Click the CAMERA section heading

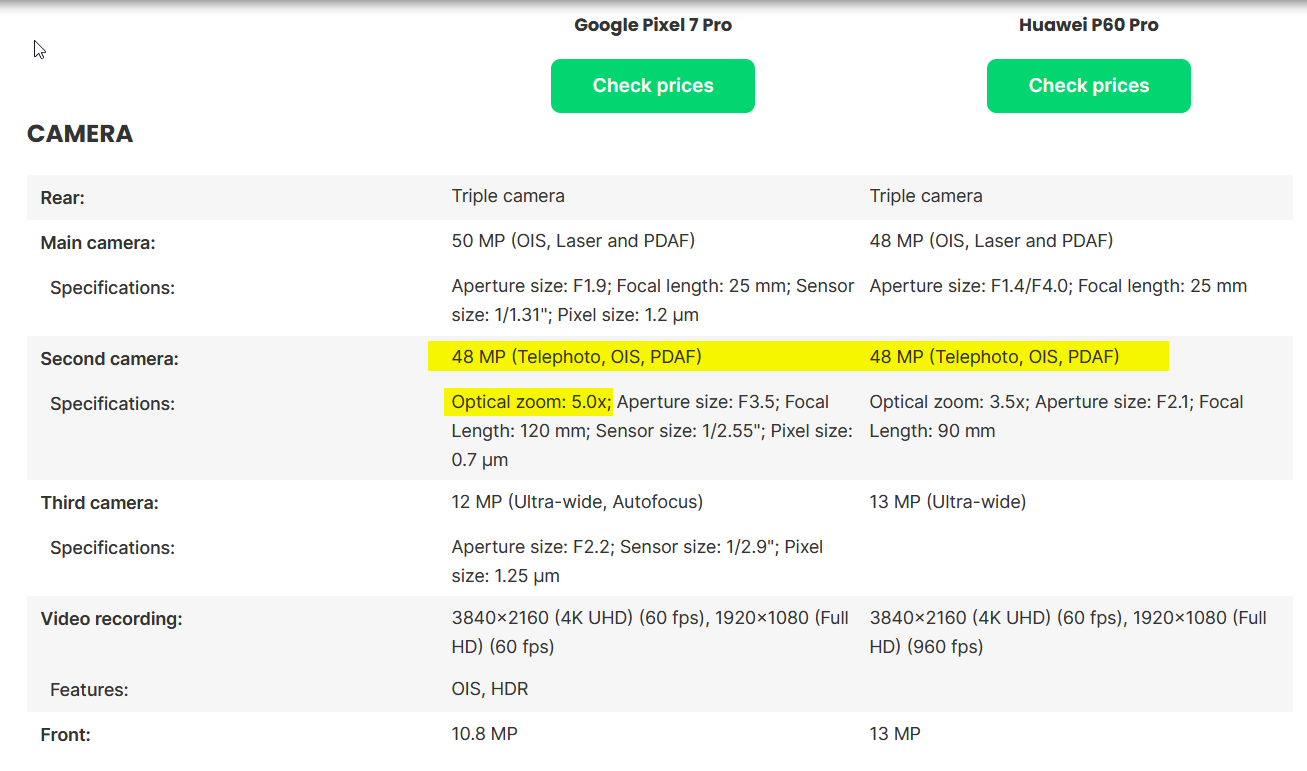pos(80,134)
